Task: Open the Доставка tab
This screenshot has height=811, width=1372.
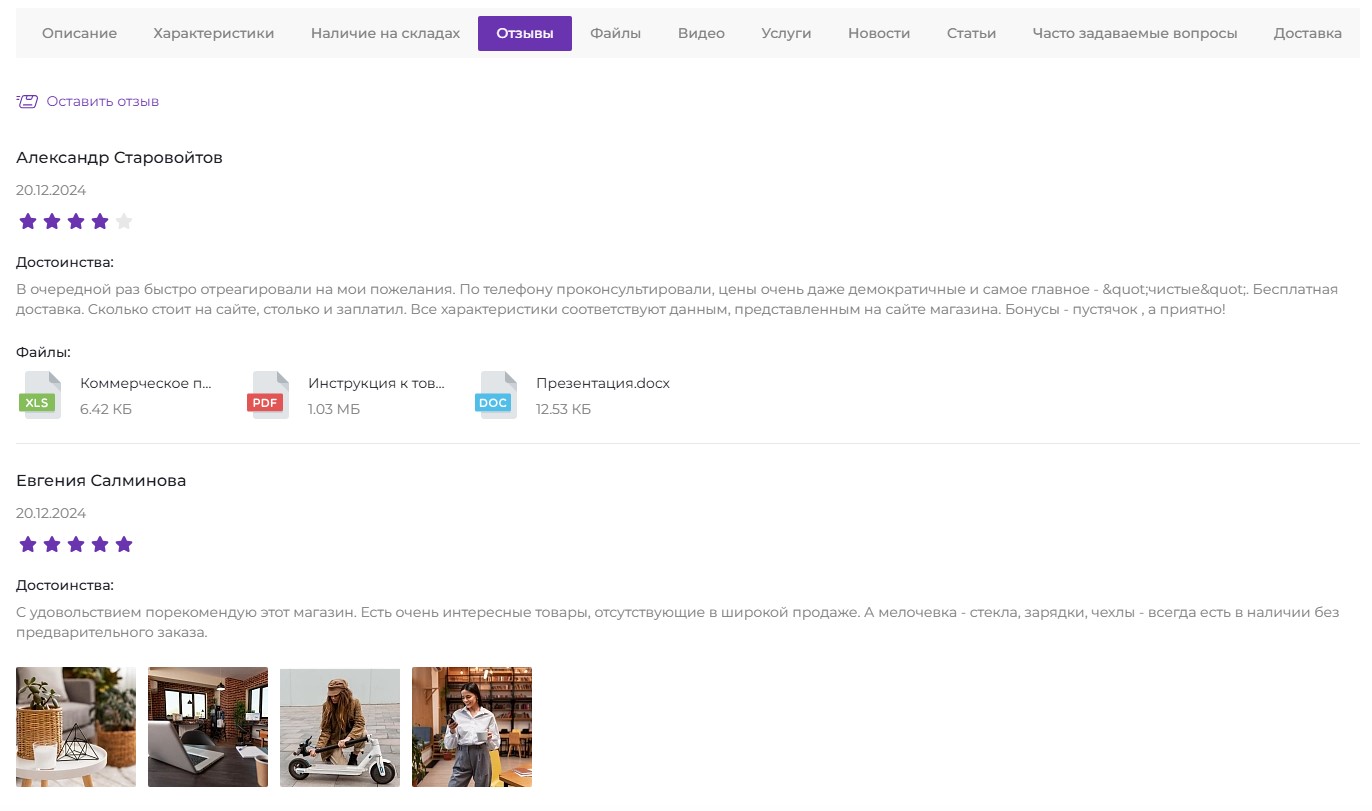Action: [x=1307, y=33]
